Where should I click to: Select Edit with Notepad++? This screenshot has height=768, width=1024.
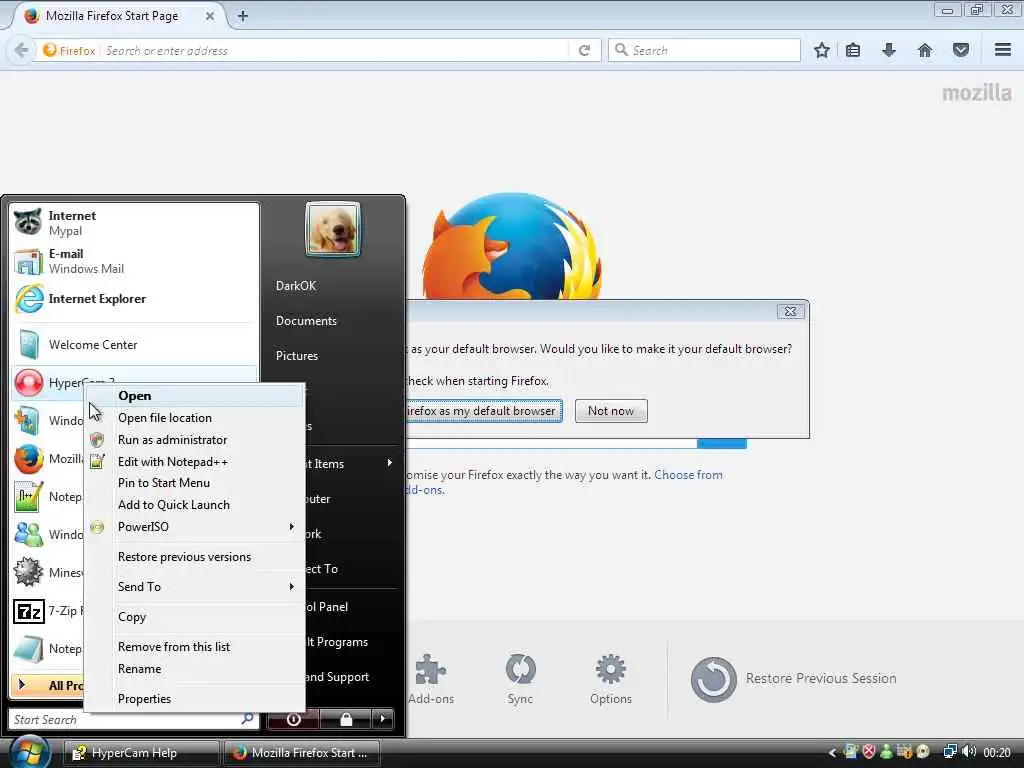[x=195, y=462]
